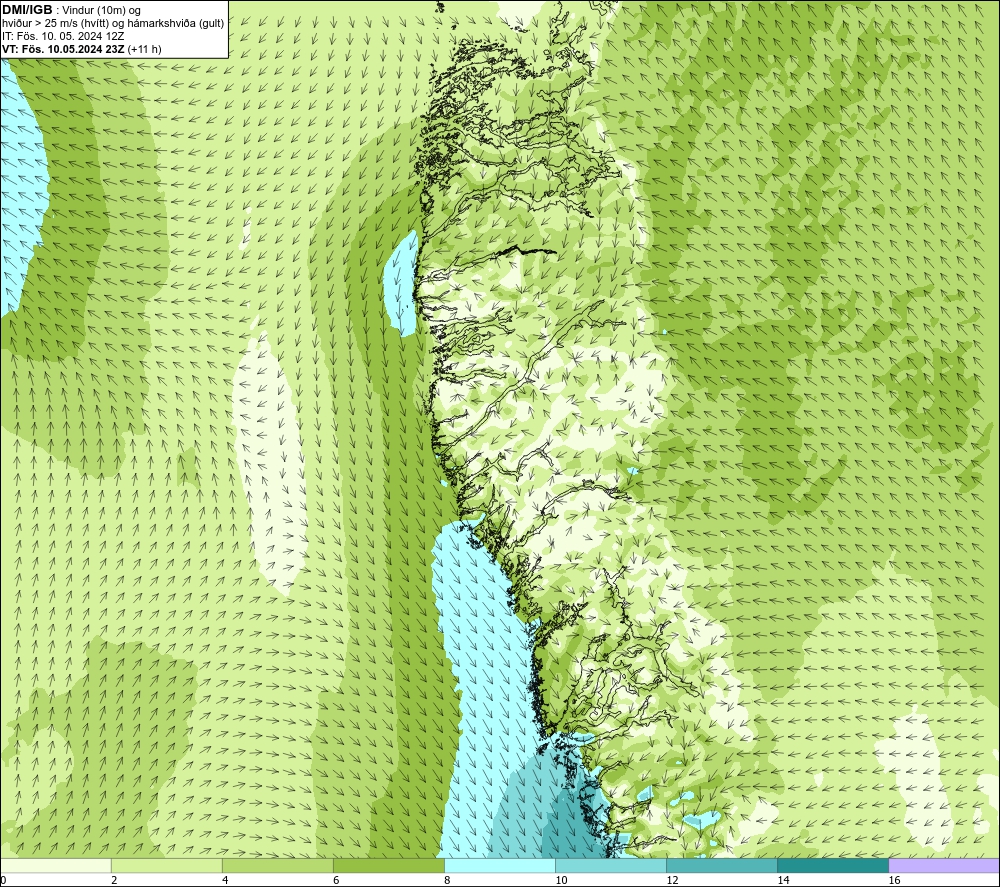Click the 6–8 m/s darker green swatch
The image size is (1000, 887).
click(388, 865)
